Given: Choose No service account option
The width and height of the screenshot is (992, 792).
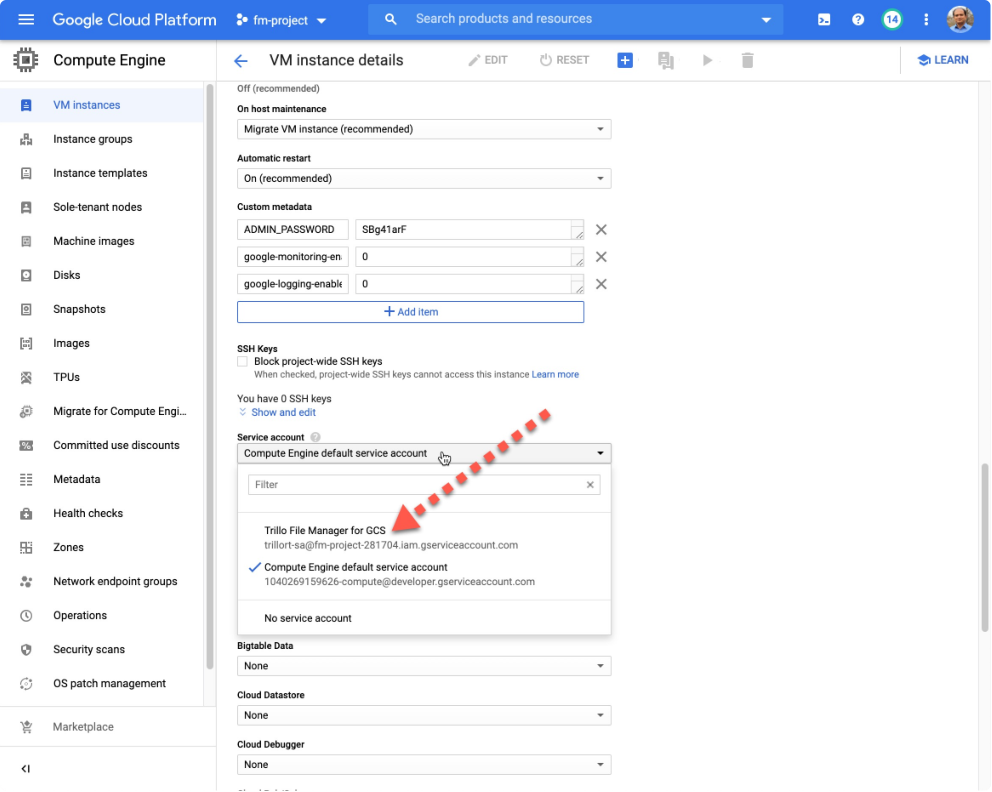Looking at the screenshot, I should pos(424,619).
